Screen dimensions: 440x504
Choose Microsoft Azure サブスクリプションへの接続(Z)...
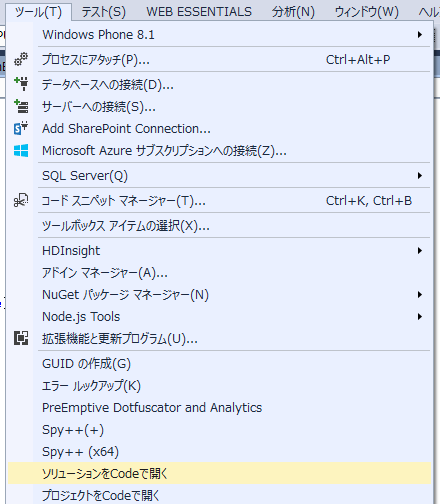219,151
